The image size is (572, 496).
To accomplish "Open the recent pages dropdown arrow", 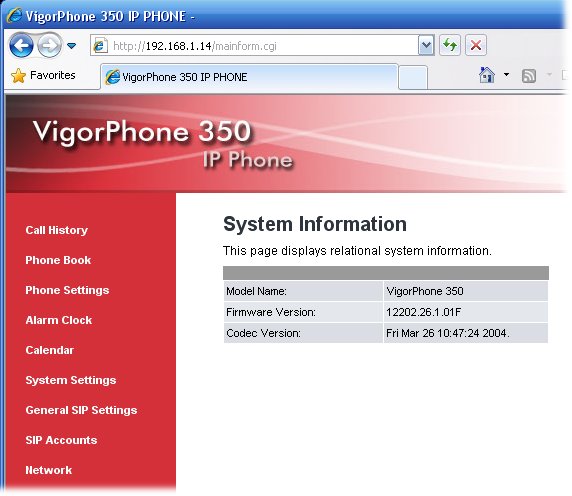I will 72,46.
